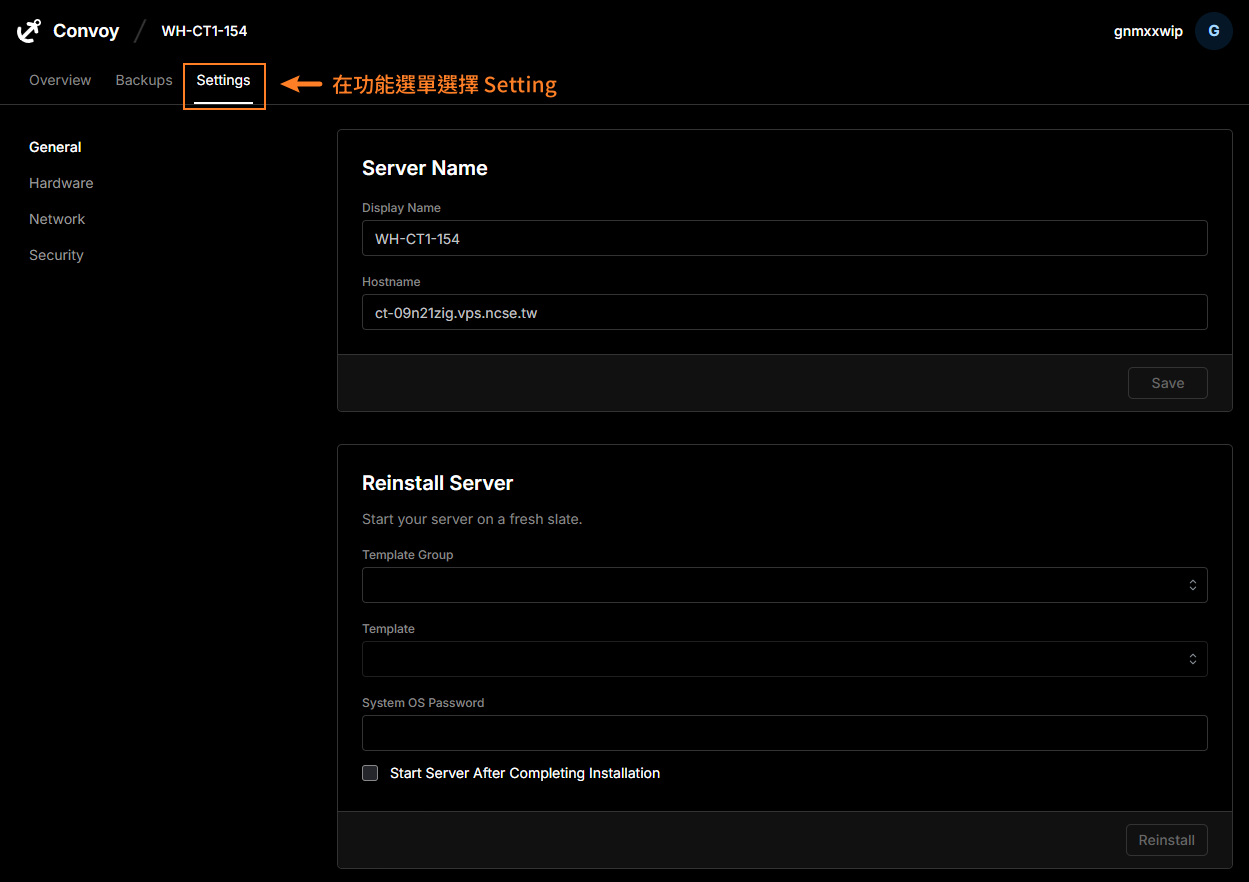
Task: Click 'Start your server on a fresh slate.' text
Action: [x=472, y=519]
